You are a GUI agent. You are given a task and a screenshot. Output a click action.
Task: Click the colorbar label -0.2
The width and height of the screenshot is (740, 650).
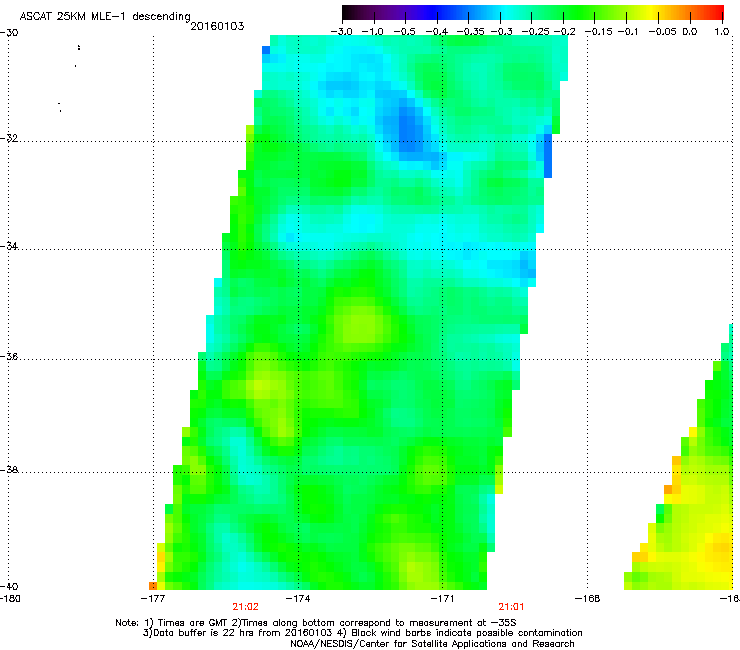coord(564,32)
